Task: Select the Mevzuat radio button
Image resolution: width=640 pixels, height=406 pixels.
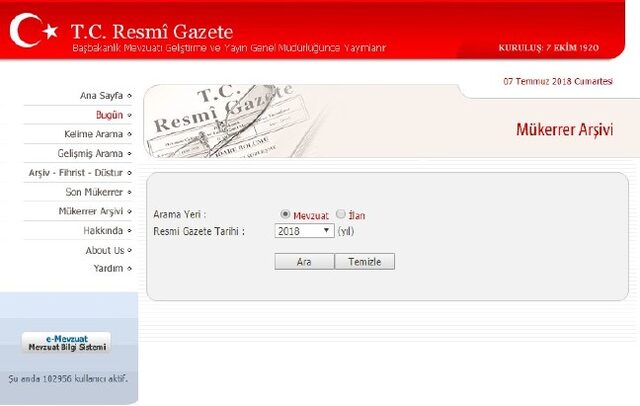Action: 285,214
